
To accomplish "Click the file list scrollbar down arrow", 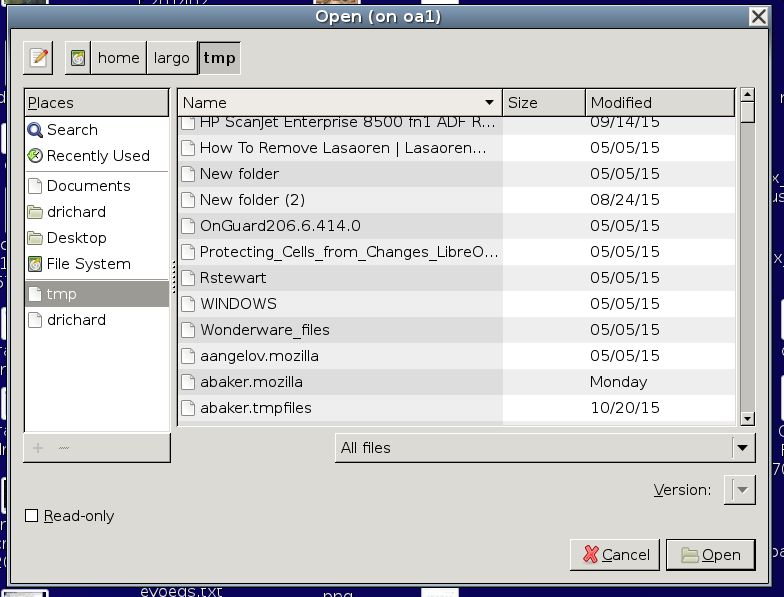I will coord(748,418).
